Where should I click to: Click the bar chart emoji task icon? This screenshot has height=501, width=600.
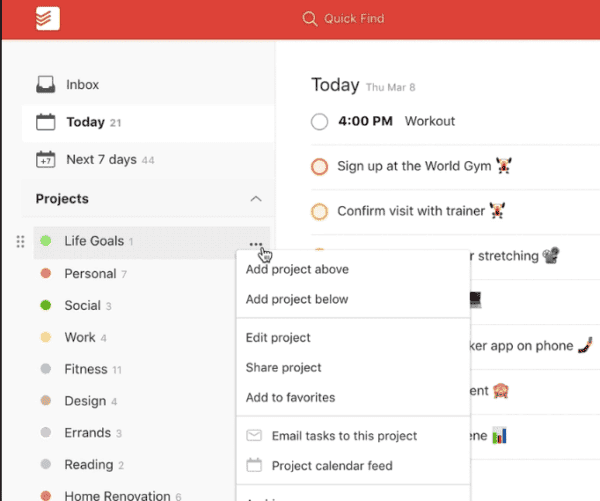499,436
